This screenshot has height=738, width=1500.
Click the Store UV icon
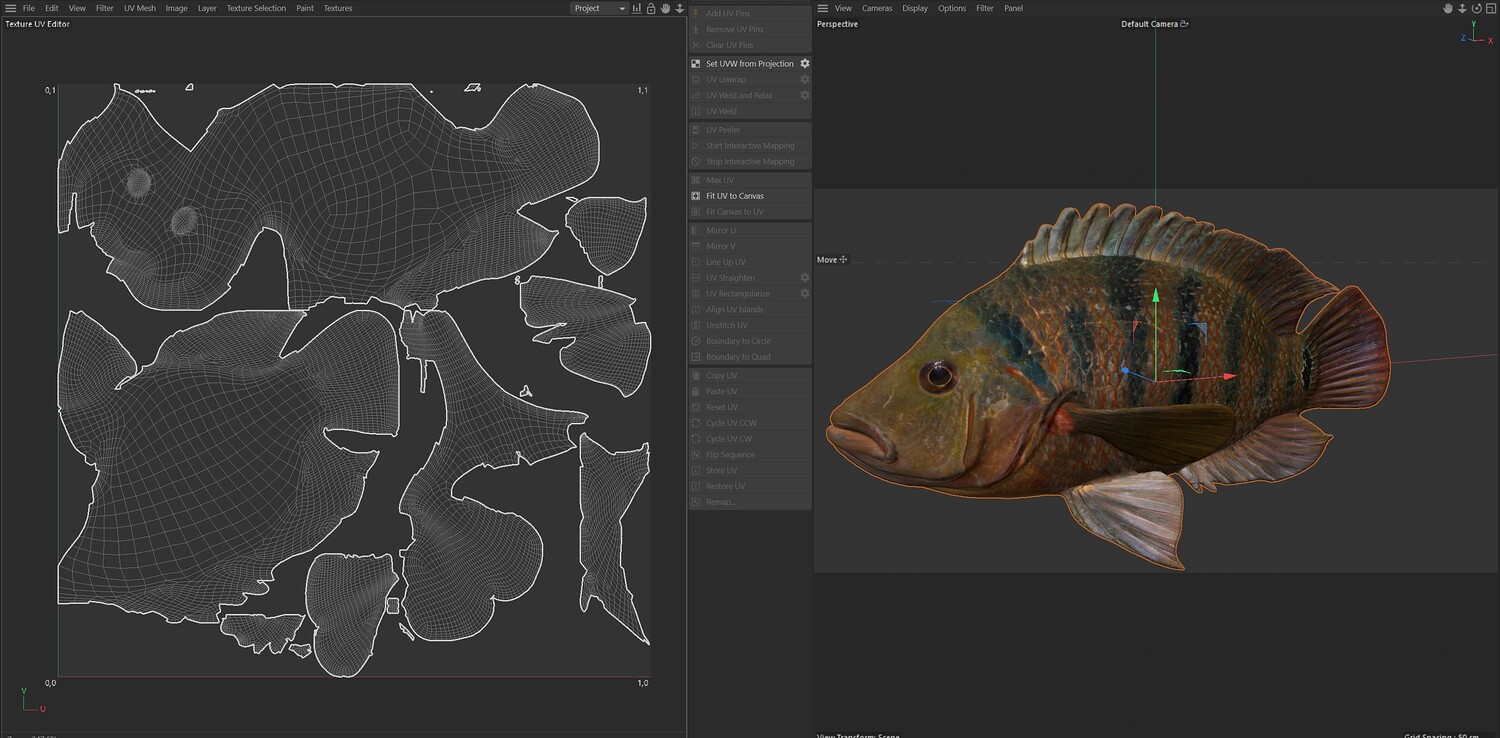point(696,471)
